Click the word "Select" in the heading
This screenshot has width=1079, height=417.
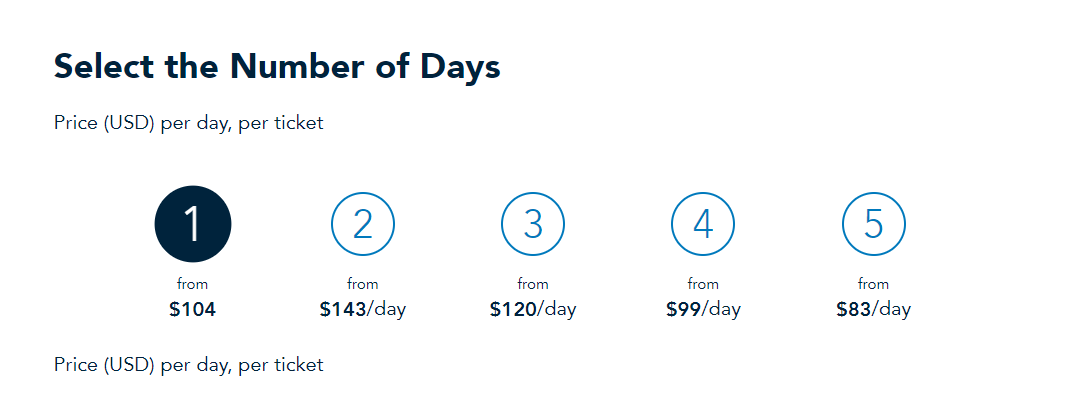coord(104,67)
